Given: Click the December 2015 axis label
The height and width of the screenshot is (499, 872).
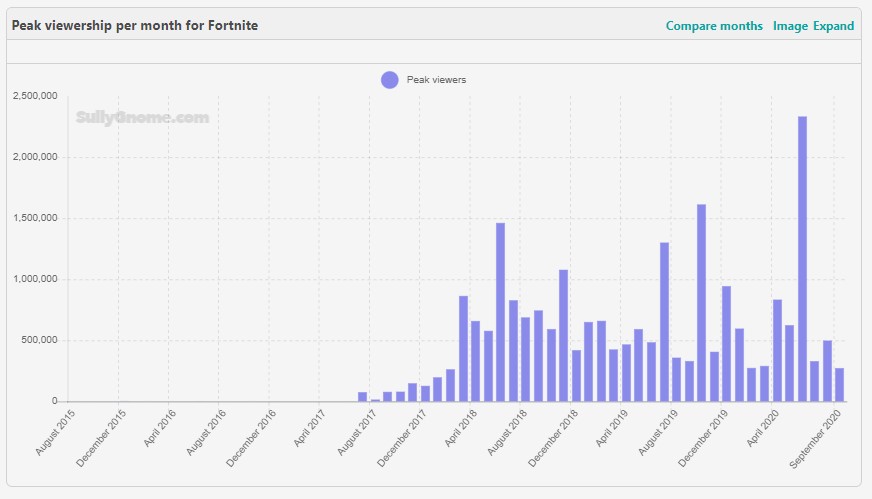Looking at the screenshot, I should click(101, 438).
